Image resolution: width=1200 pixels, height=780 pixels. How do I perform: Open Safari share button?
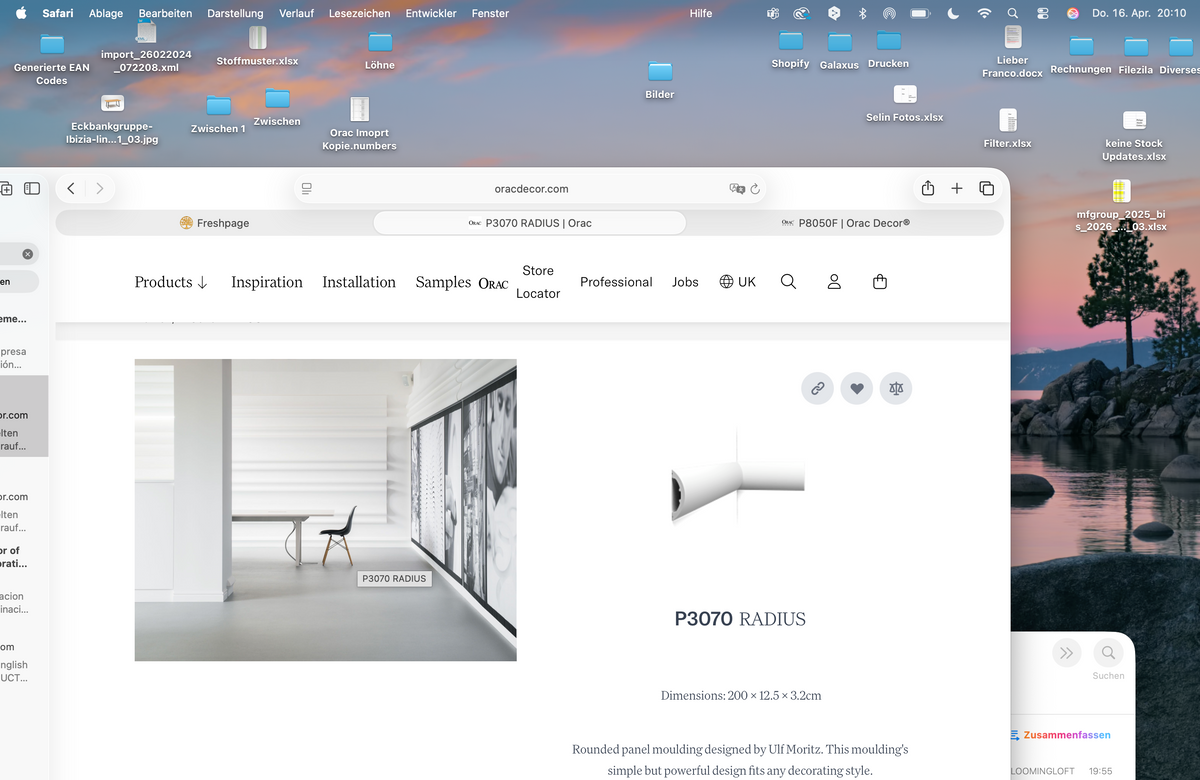[x=928, y=188]
